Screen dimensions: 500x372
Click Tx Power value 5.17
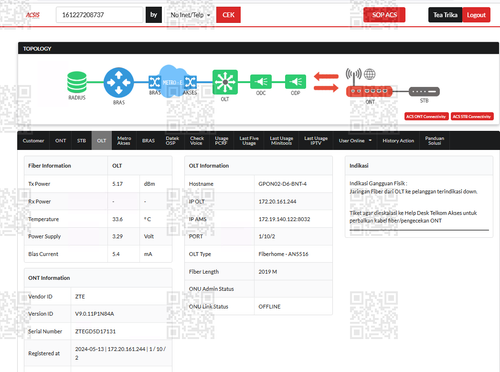click(x=118, y=184)
